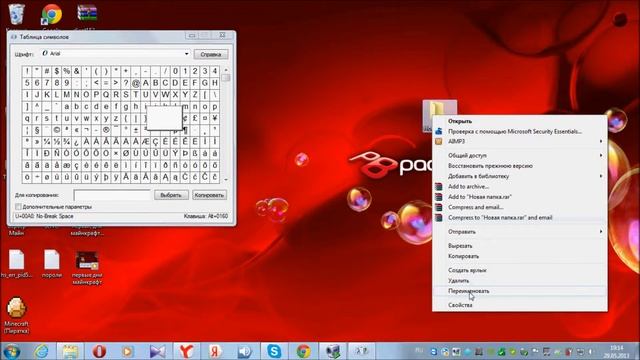Select the ½ character in the grid
The image size is (640, 360).
pos(57,142)
